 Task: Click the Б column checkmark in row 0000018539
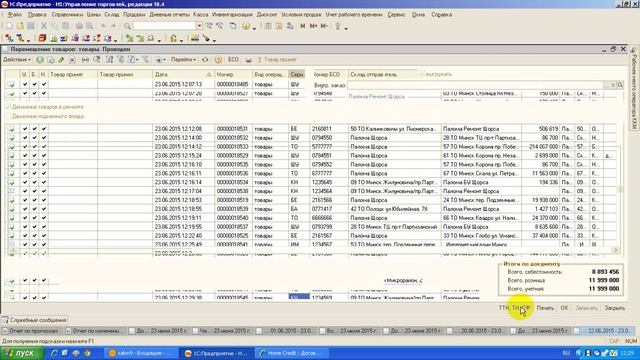tap(34, 209)
